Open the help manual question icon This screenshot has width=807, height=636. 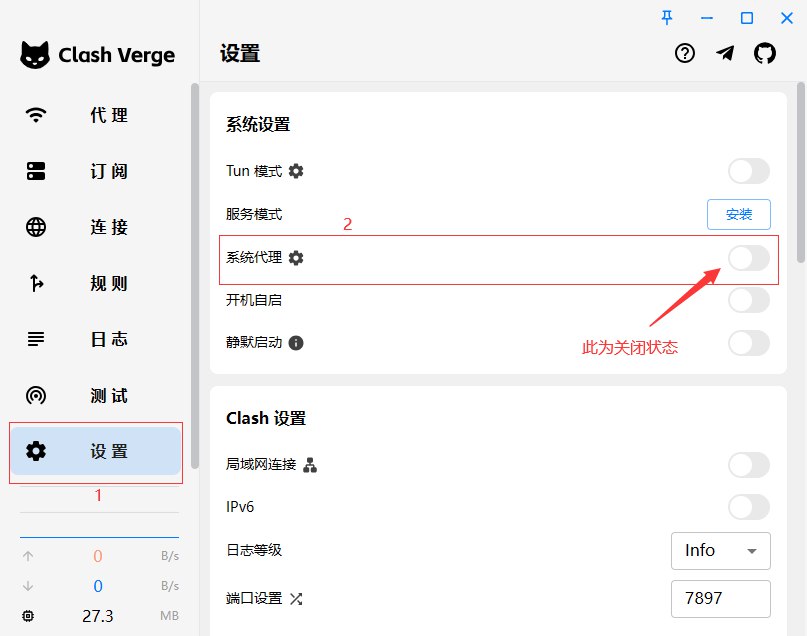(685, 54)
